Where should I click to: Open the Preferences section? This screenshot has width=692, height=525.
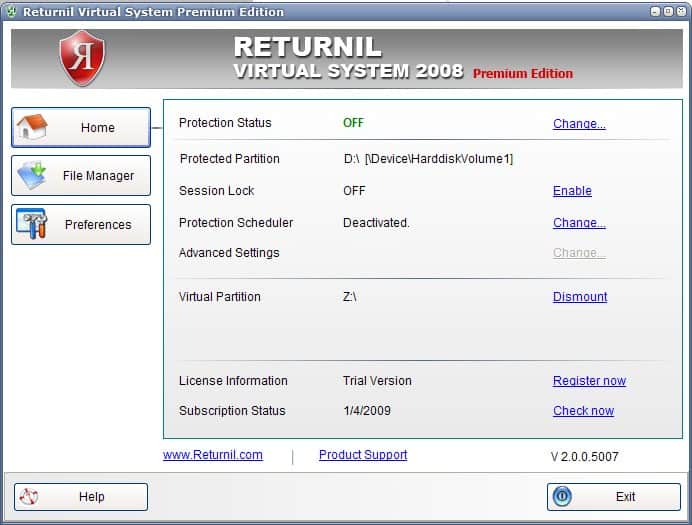[x=81, y=225]
